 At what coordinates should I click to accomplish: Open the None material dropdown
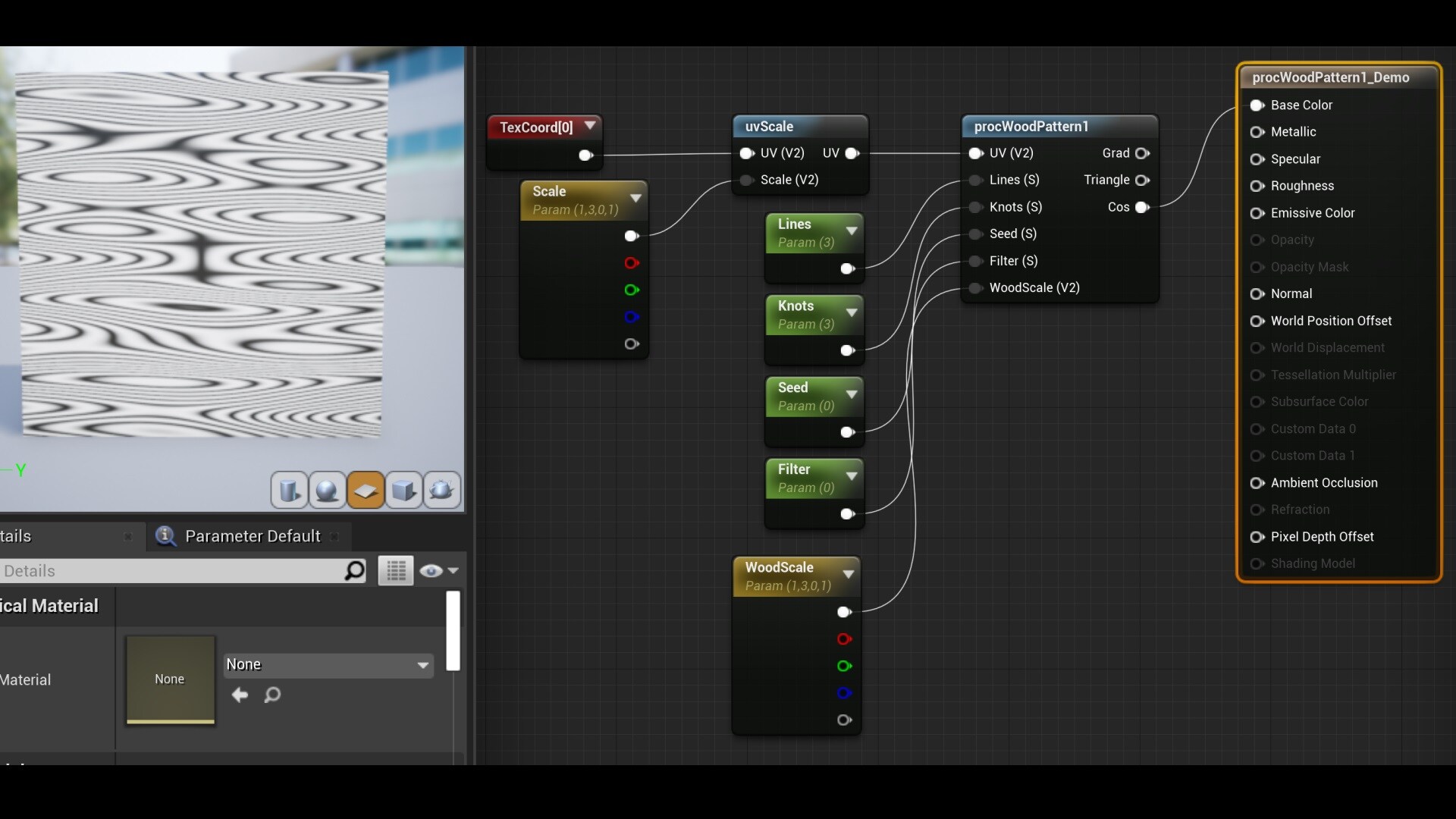click(328, 664)
